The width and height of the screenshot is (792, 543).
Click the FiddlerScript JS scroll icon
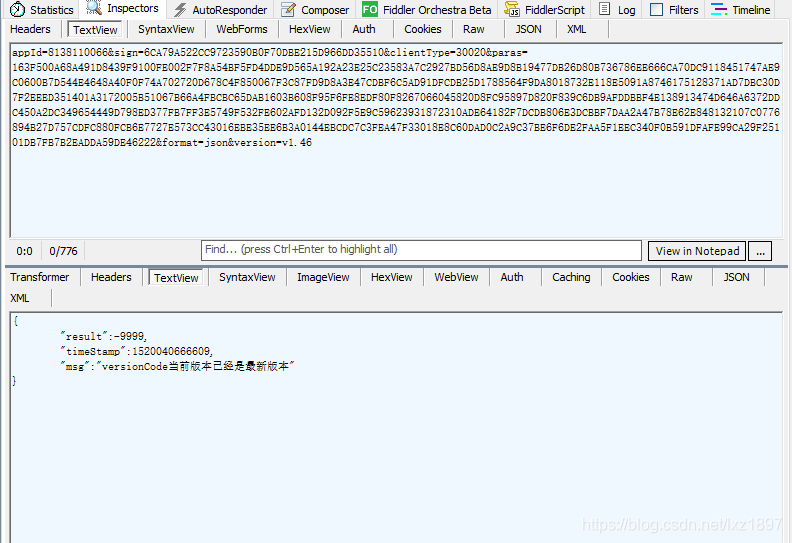click(512, 9)
